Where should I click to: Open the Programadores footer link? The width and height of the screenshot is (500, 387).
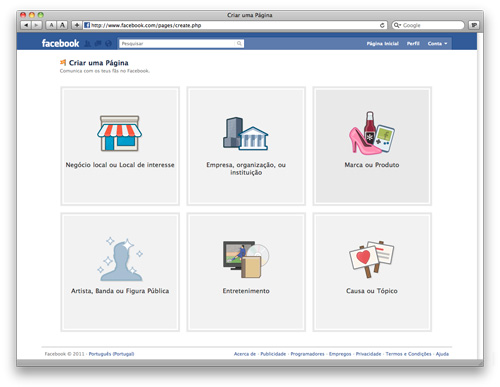coord(307,354)
